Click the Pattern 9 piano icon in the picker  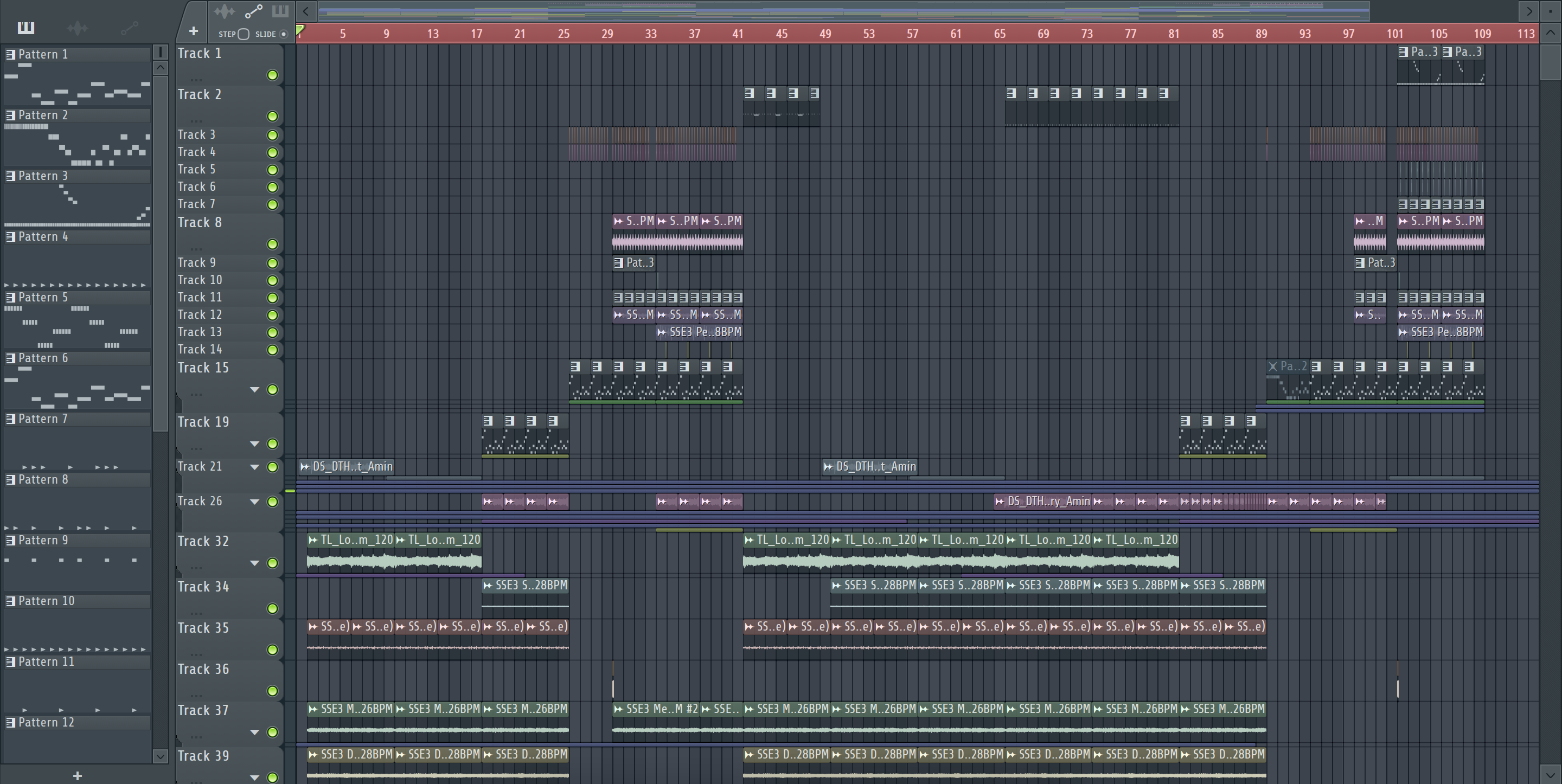click(10, 540)
